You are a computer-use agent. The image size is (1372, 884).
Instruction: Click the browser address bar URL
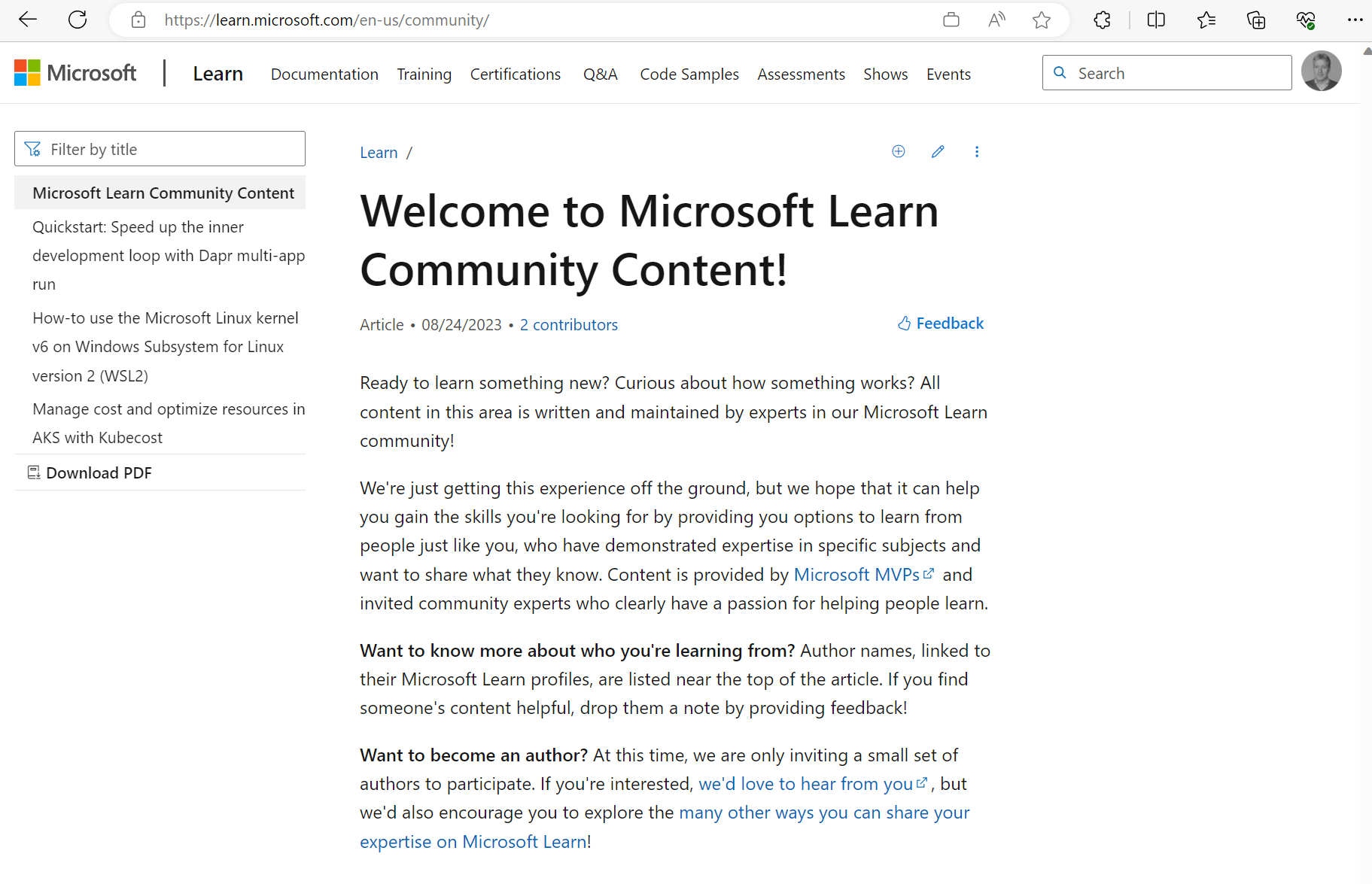tap(327, 20)
